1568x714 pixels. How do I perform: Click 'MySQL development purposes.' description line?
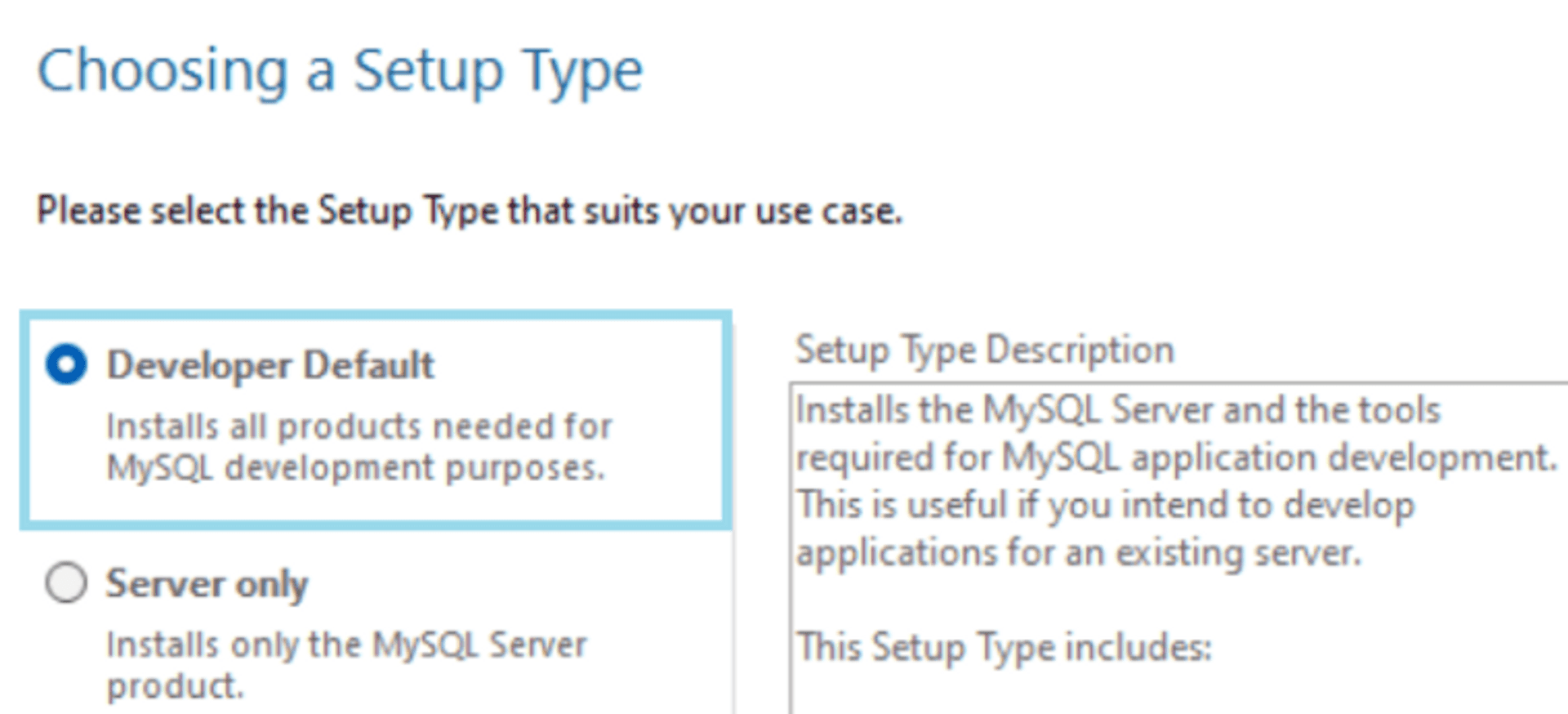point(356,468)
